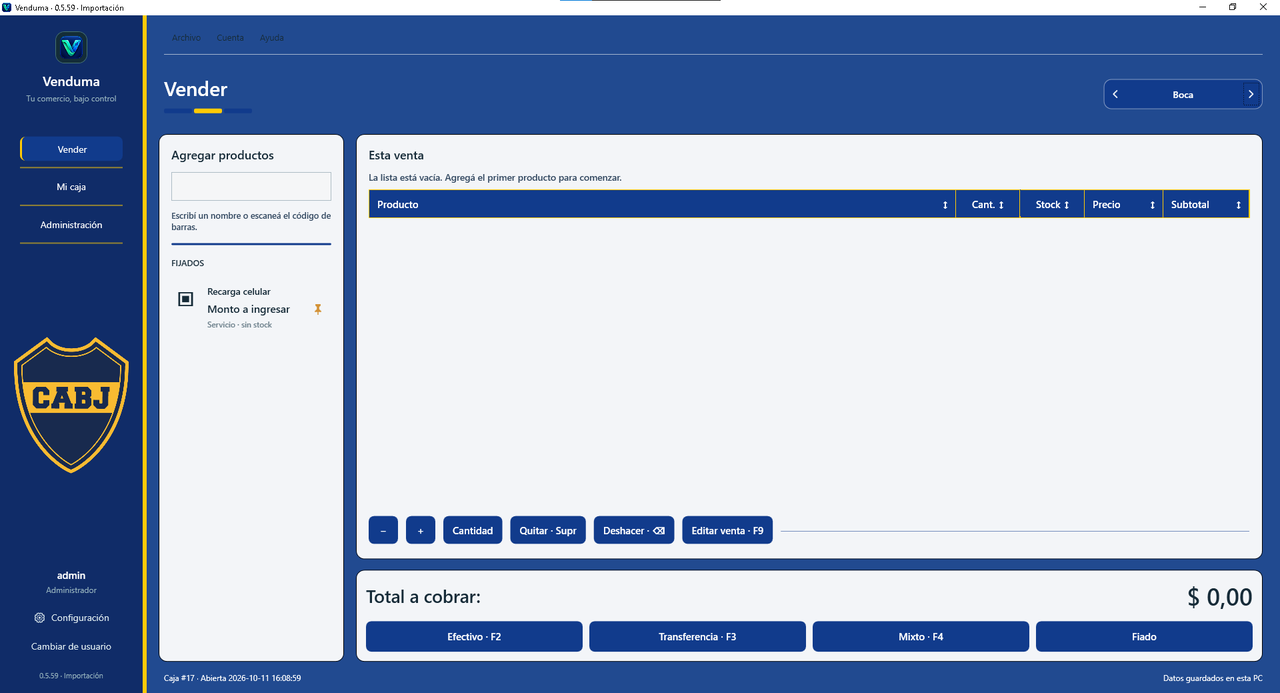Click the "La lista está vacía" message
This screenshot has height=693, width=1280.
pyautogui.click(x=495, y=178)
